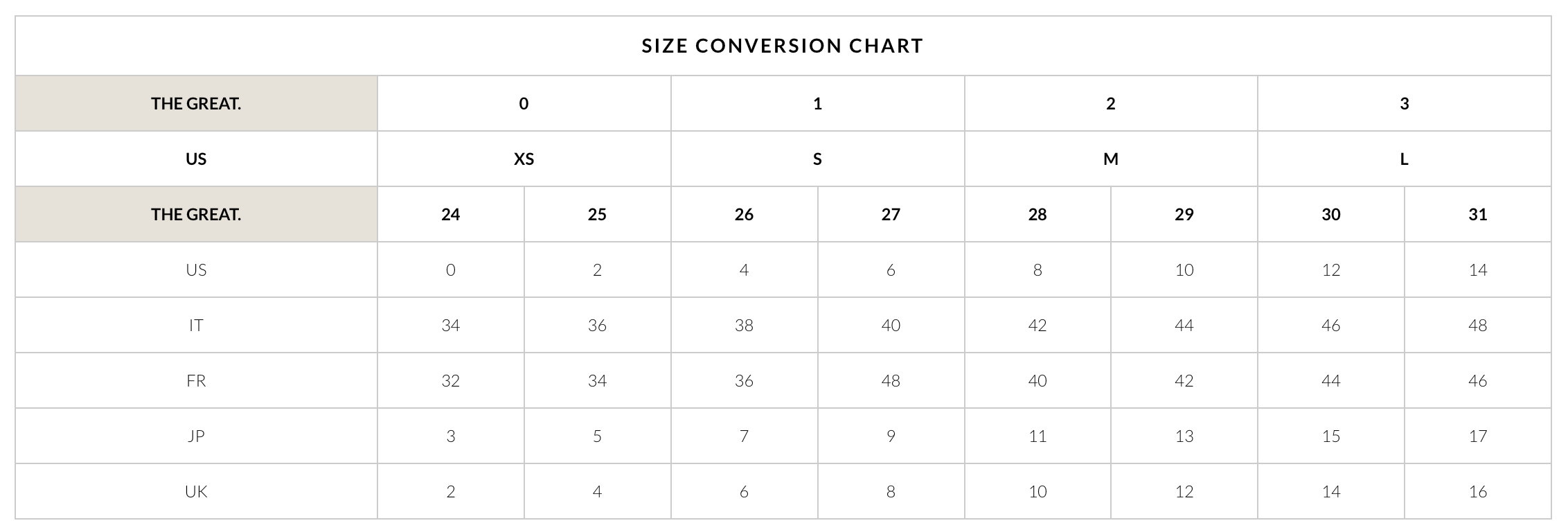The width and height of the screenshot is (1568, 532).
Task: Click JP value 17 cell
Action: [1478, 436]
